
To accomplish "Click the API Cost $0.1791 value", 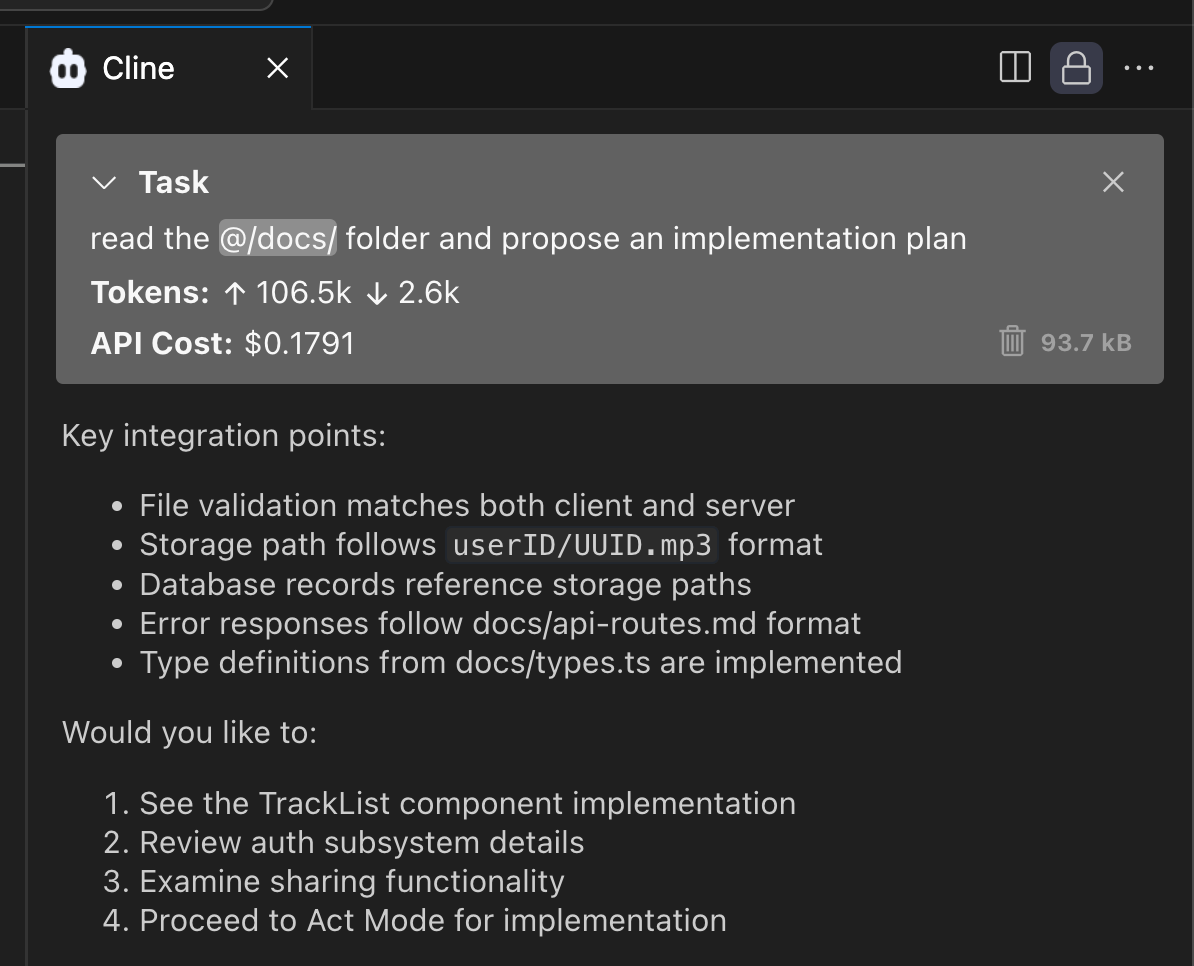I will [299, 343].
